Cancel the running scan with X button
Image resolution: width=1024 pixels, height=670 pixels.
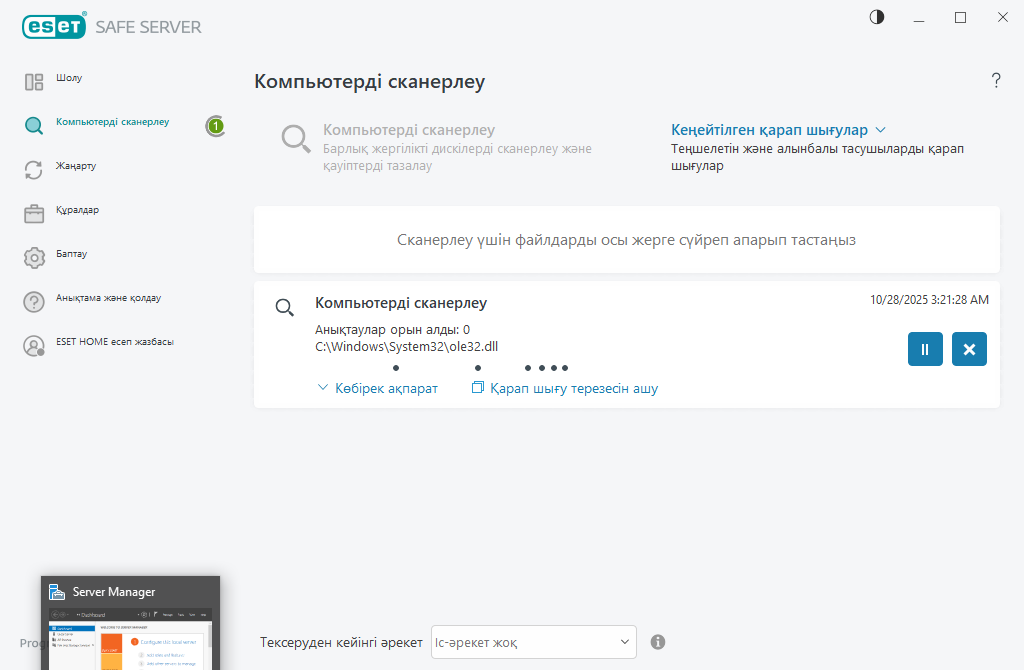969,349
